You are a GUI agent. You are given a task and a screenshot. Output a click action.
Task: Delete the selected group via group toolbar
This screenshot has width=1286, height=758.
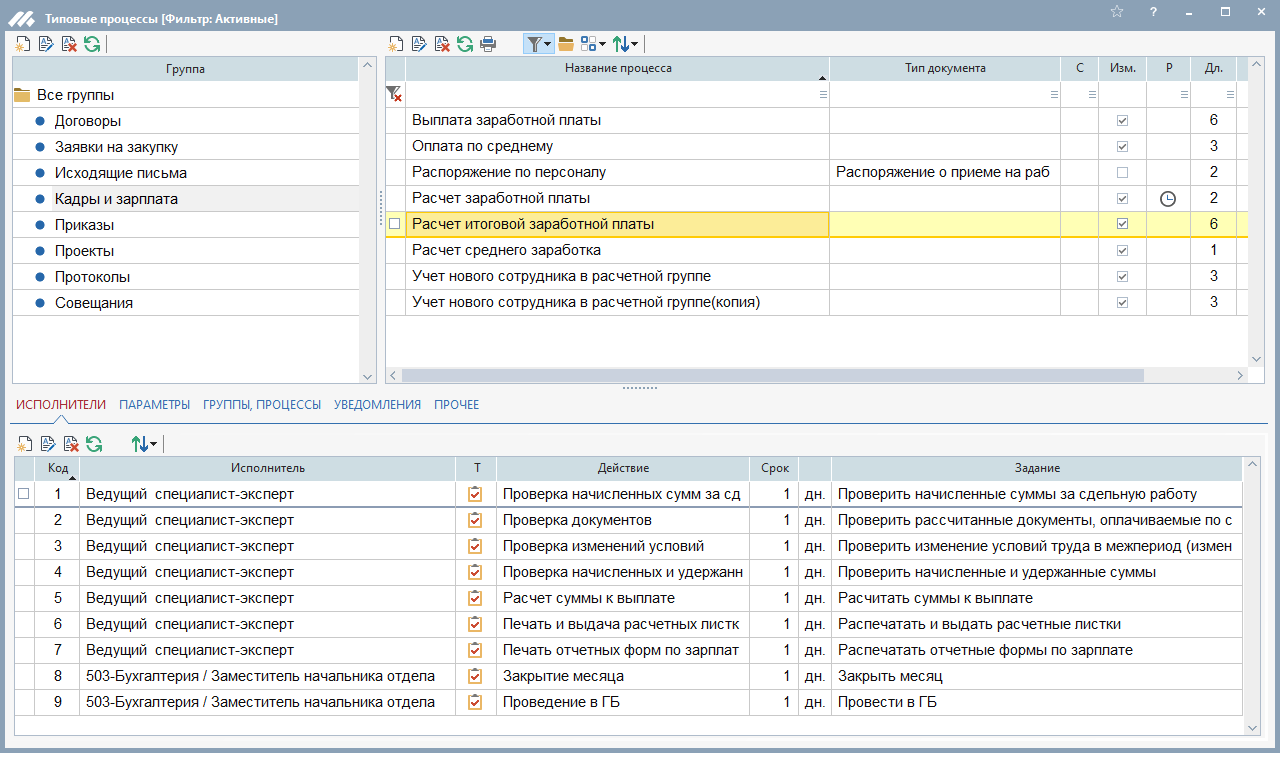coord(69,44)
